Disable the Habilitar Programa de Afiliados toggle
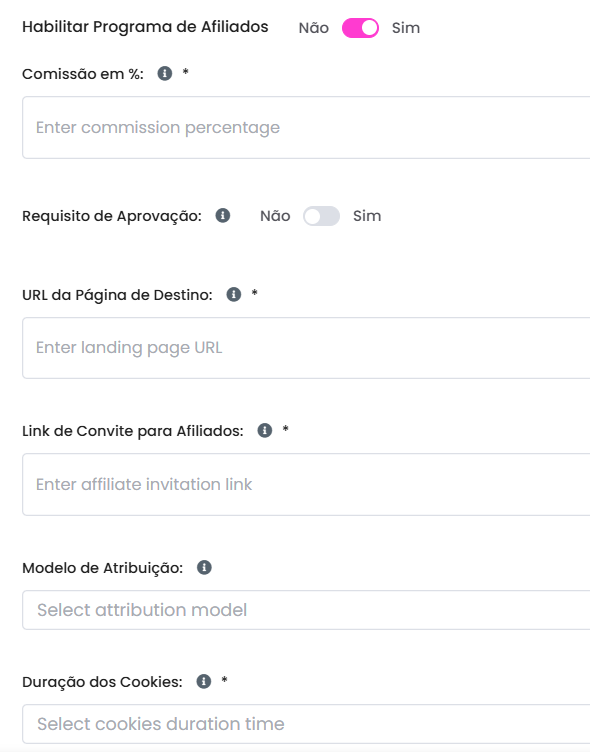This screenshot has height=752, width=590. [x=360, y=28]
